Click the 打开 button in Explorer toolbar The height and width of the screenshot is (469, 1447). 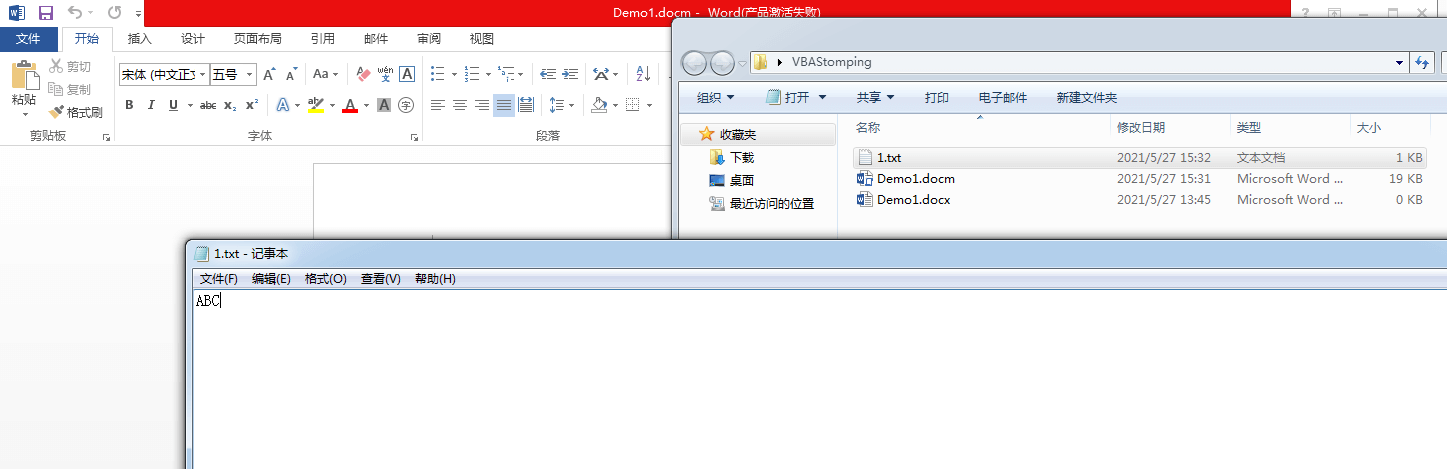[x=797, y=97]
